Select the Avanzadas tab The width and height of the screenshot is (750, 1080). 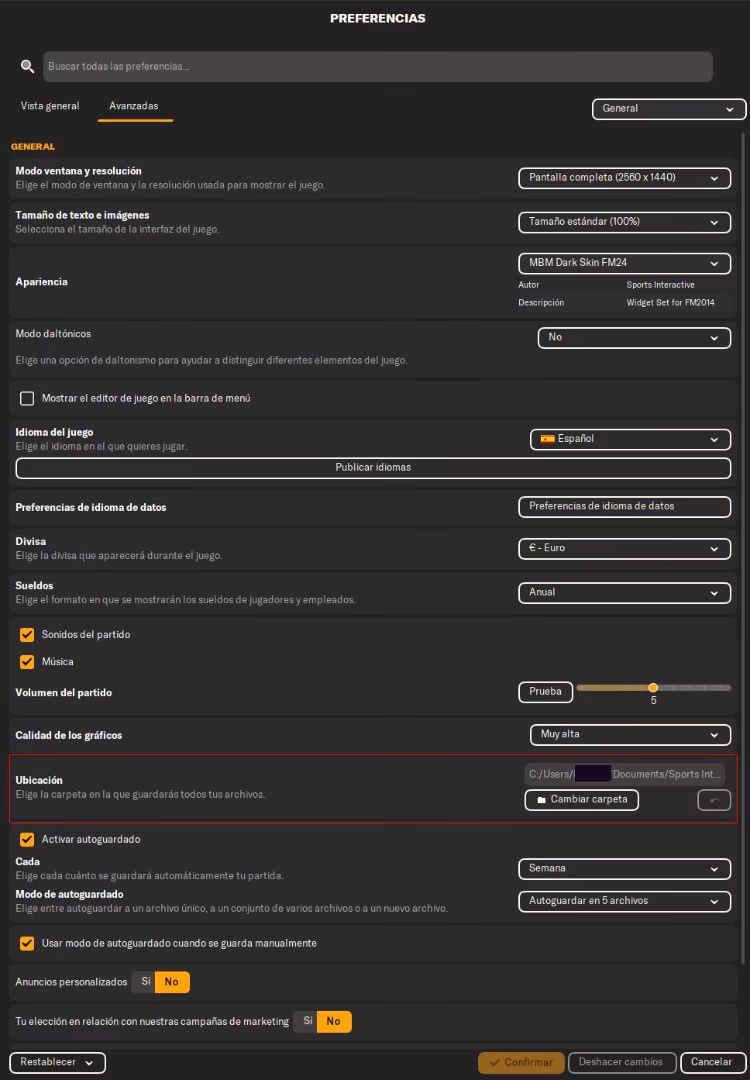click(134, 106)
